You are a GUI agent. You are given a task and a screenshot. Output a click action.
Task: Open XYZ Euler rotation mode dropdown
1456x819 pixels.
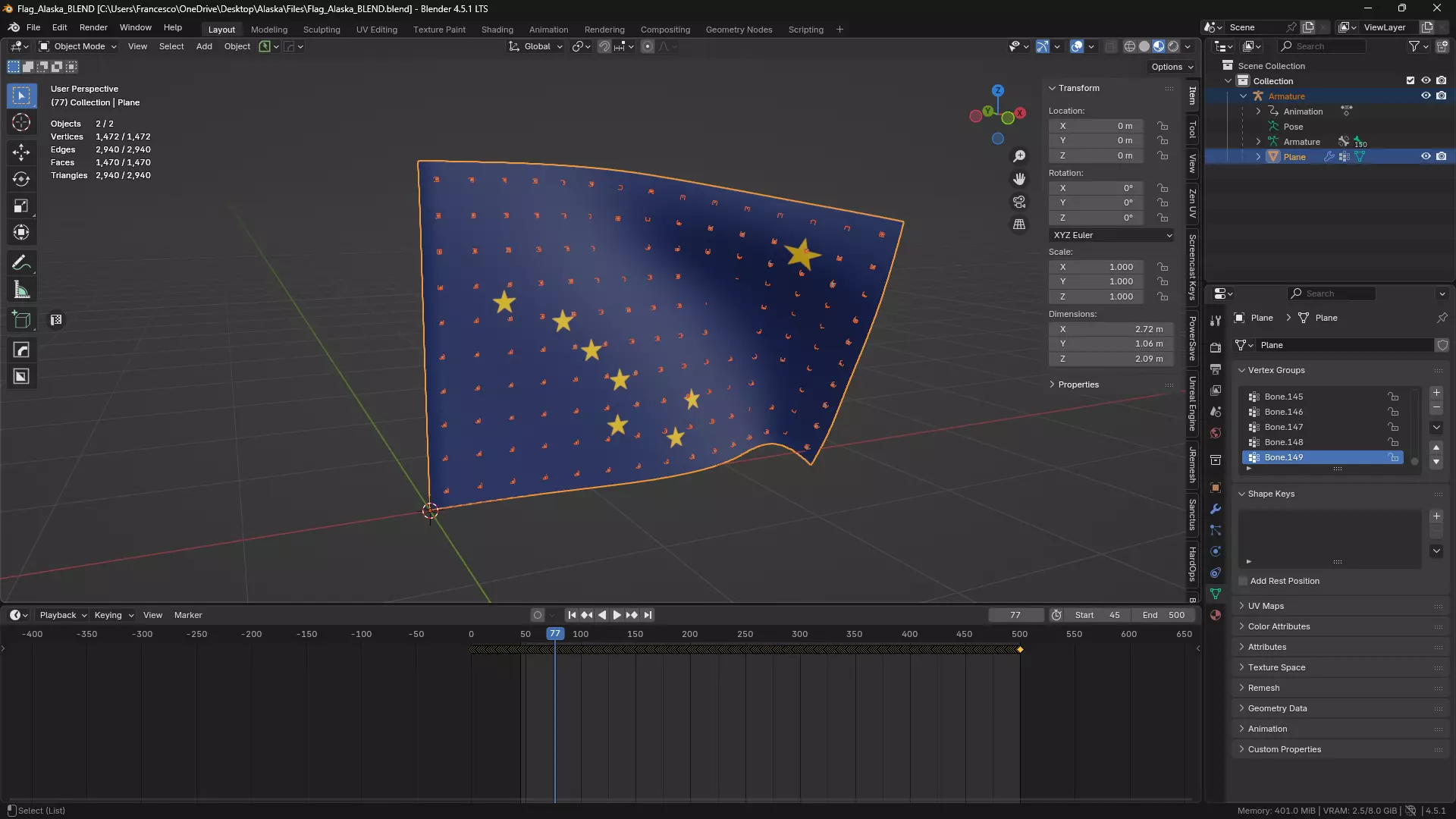coord(1112,235)
